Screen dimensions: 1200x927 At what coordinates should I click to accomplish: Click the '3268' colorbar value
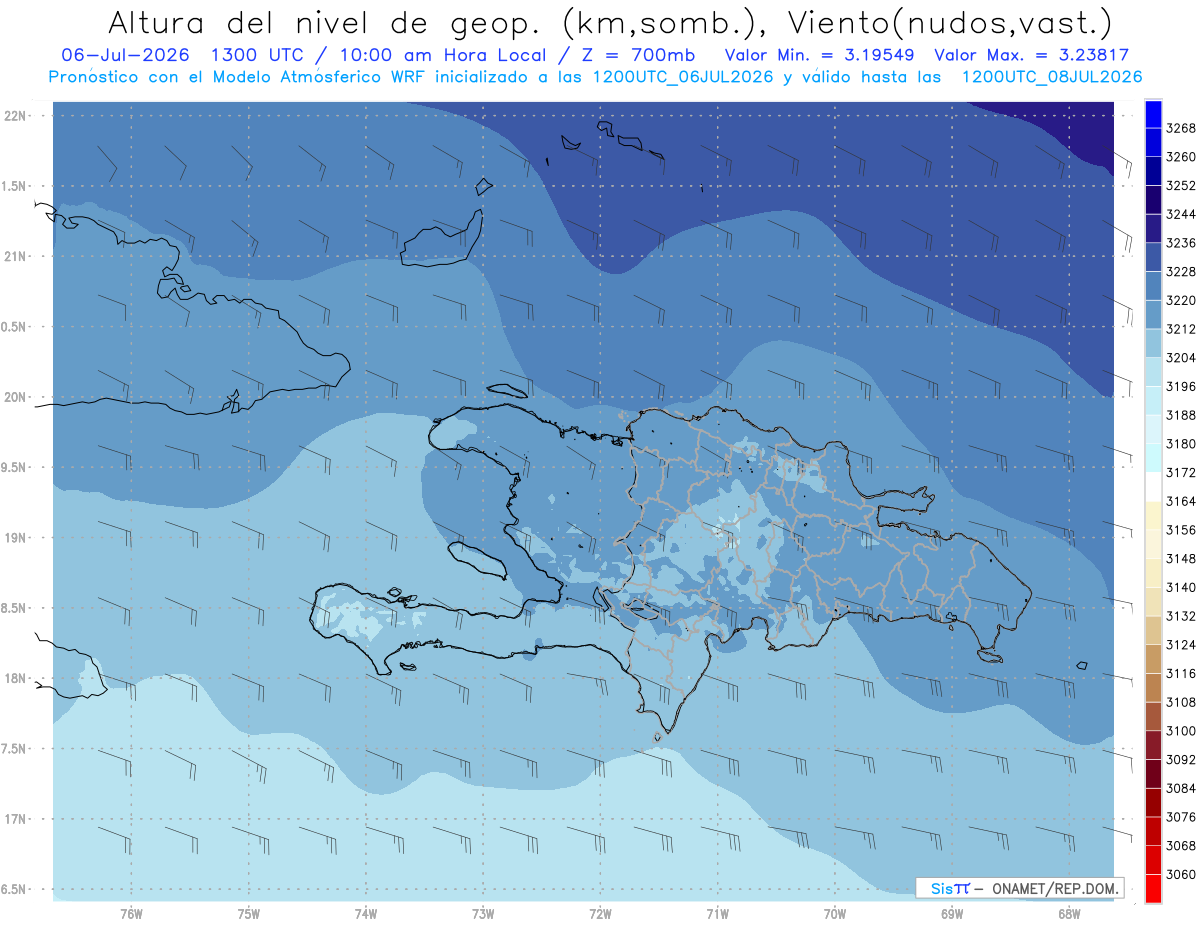click(x=1181, y=128)
